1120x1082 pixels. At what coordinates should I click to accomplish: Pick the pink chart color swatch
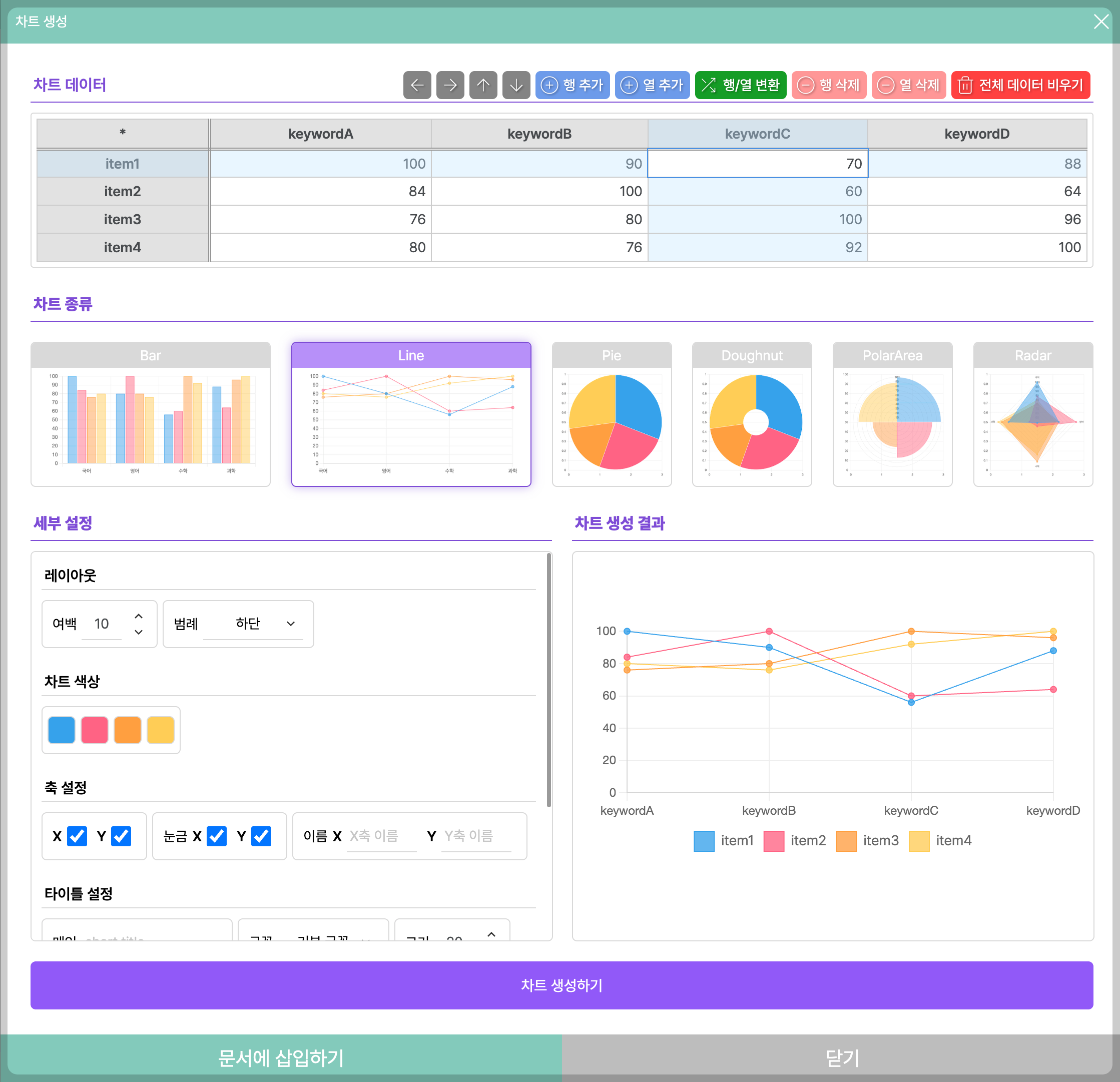click(94, 730)
